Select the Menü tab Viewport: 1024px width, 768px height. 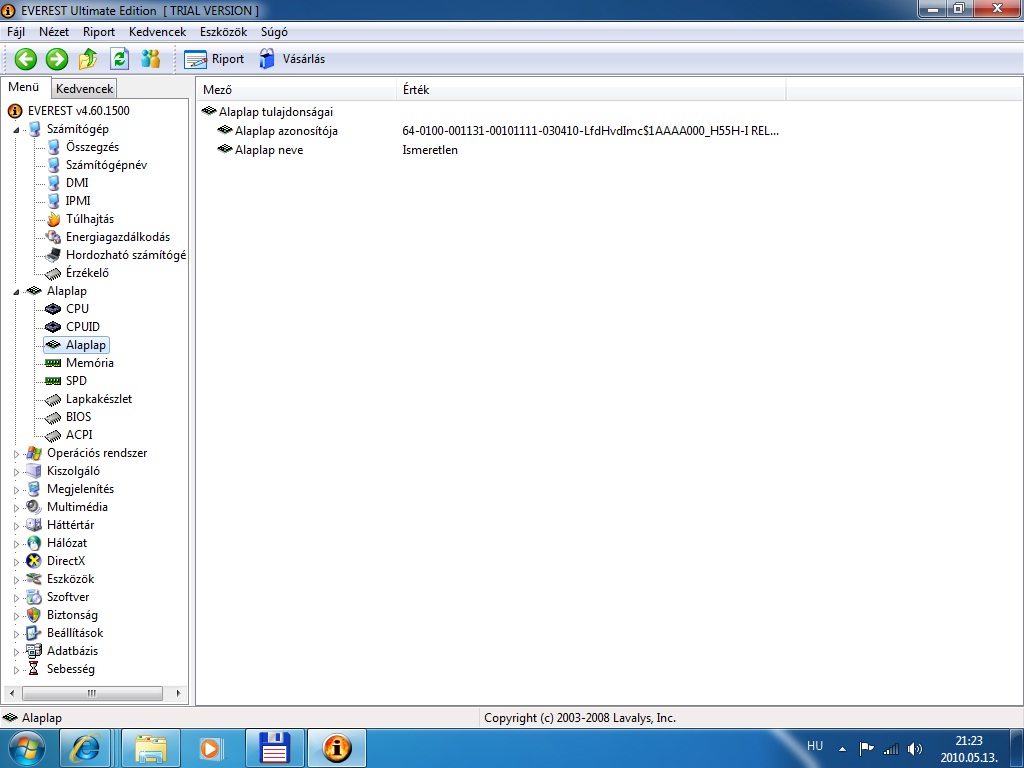pyautogui.click(x=24, y=87)
